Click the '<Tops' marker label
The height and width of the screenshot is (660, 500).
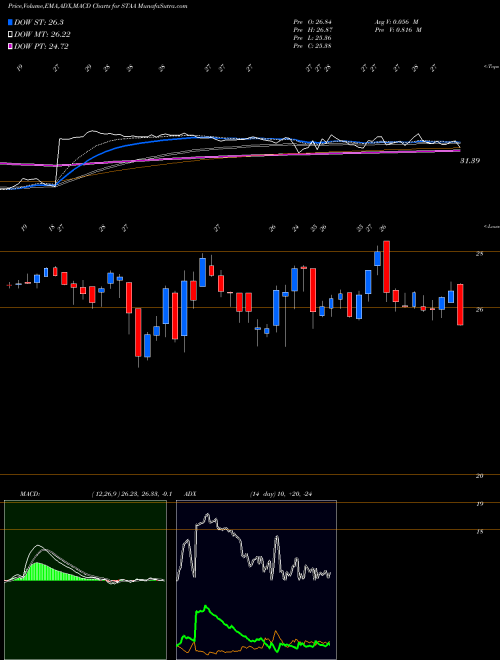click(x=491, y=67)
